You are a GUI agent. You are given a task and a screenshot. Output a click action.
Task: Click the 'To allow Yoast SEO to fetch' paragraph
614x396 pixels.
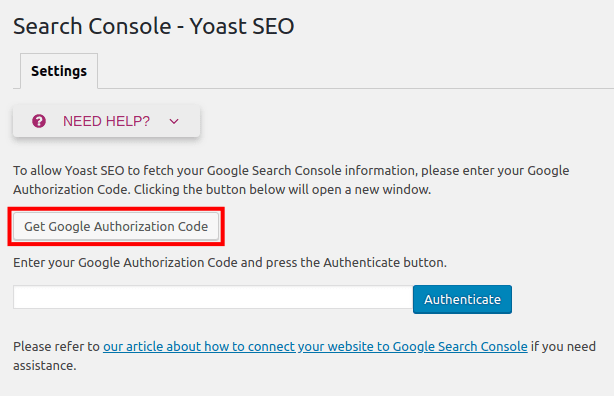[291, 180]
